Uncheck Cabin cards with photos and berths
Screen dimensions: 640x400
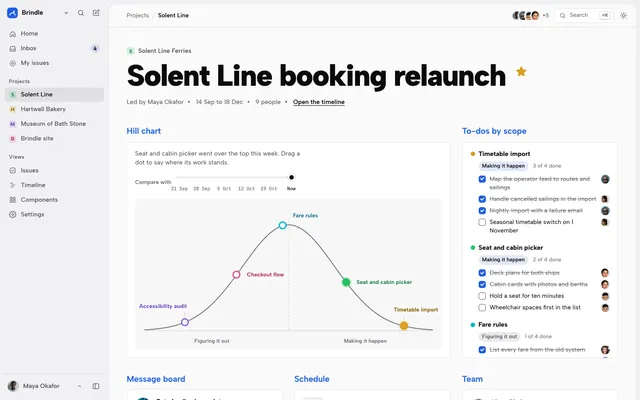pos(482,284)
